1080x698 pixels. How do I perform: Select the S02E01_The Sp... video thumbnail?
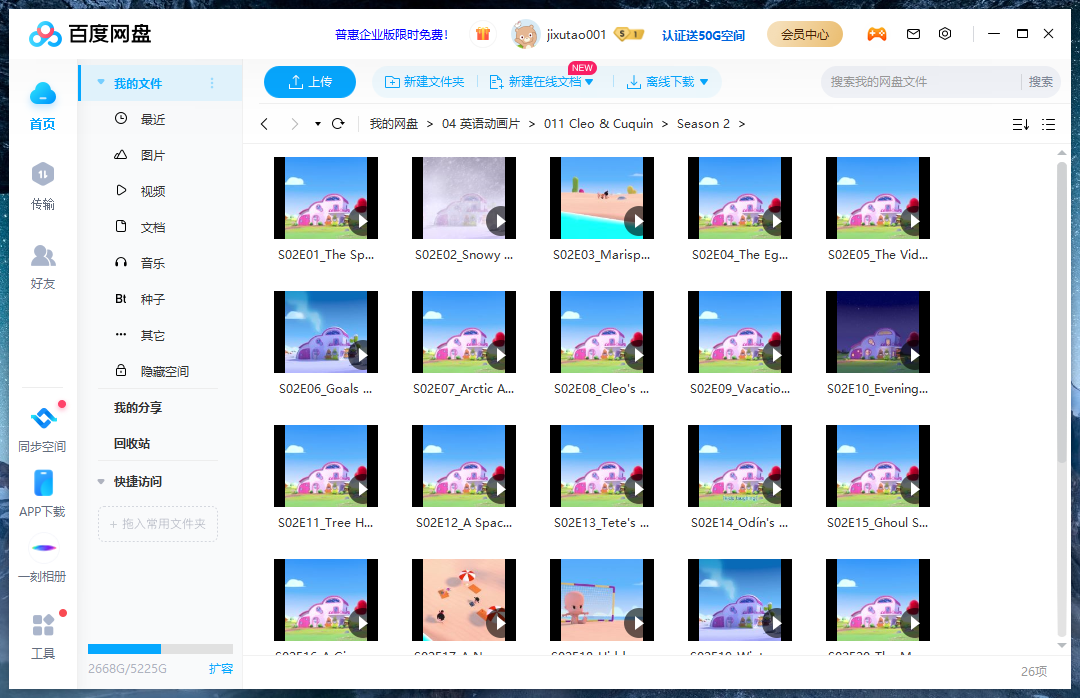326,198
